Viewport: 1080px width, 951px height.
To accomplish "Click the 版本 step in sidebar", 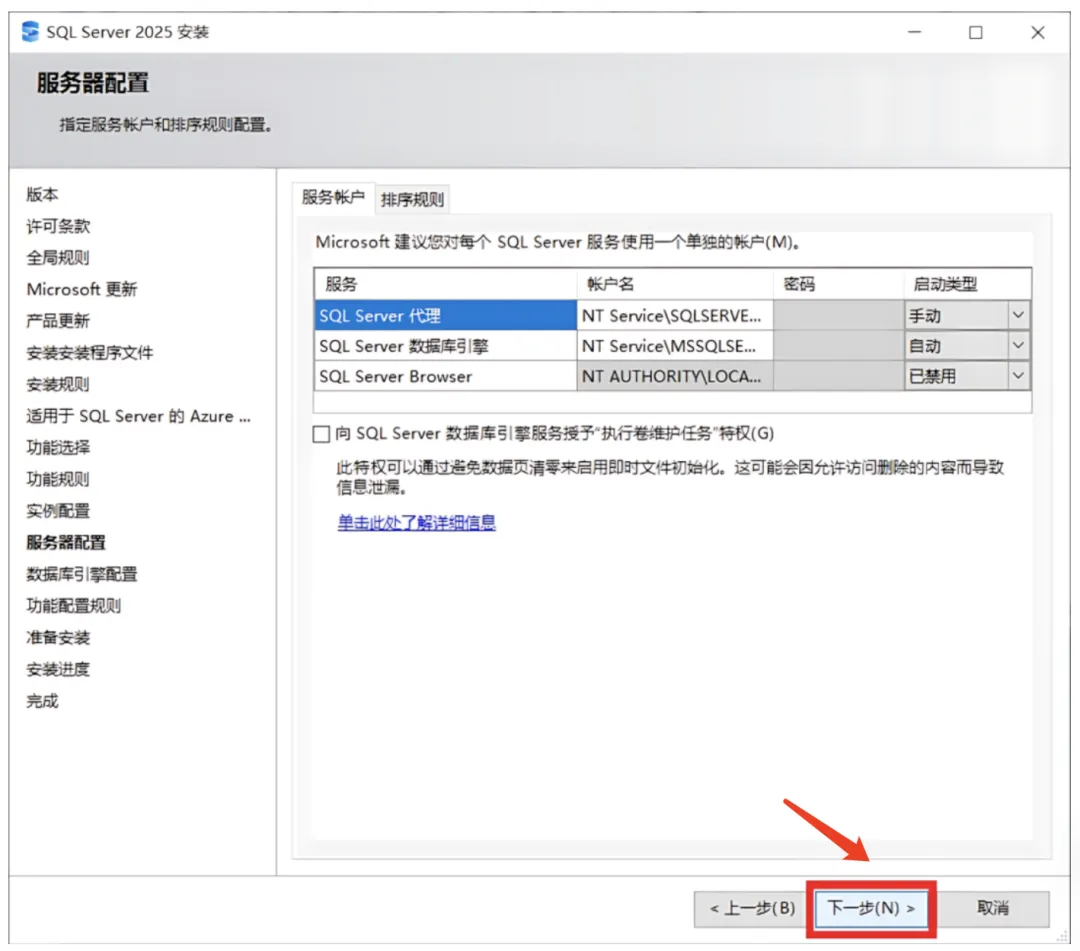I will (x=42, y=195).
